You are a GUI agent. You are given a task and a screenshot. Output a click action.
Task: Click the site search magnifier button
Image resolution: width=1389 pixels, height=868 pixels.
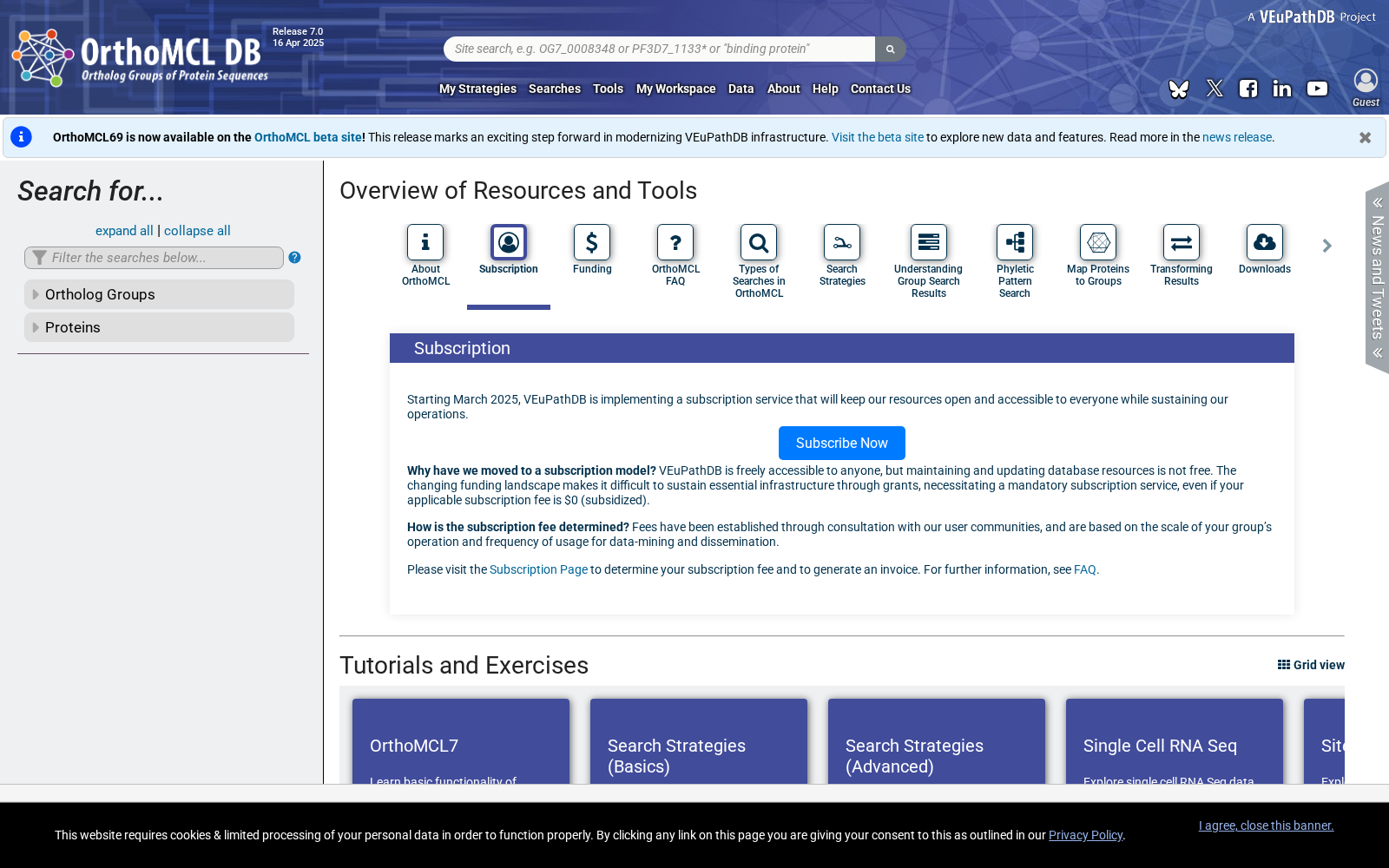[x=890, y=49]
